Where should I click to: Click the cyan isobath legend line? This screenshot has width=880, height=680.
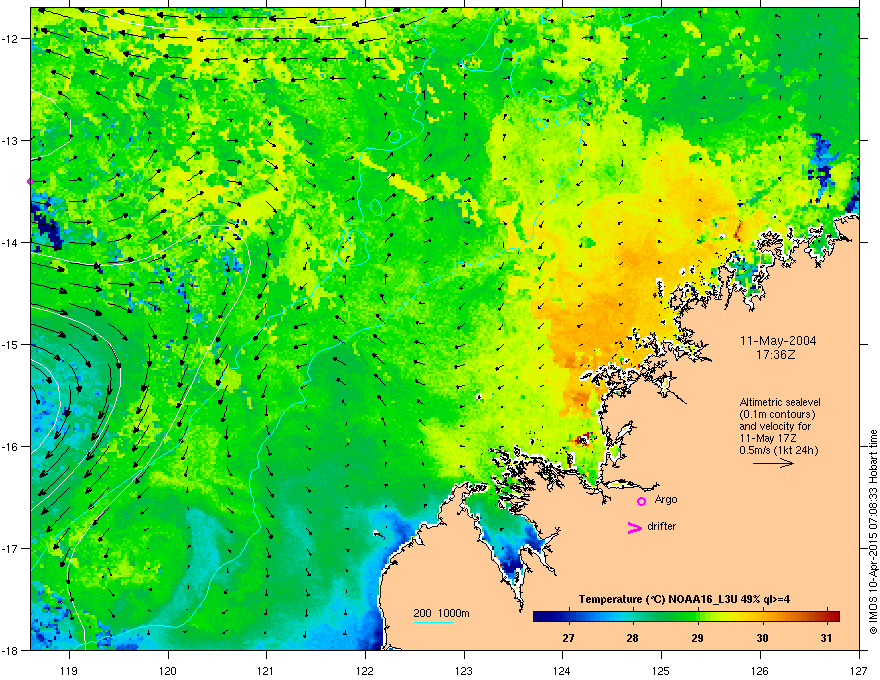pos(433,622)
